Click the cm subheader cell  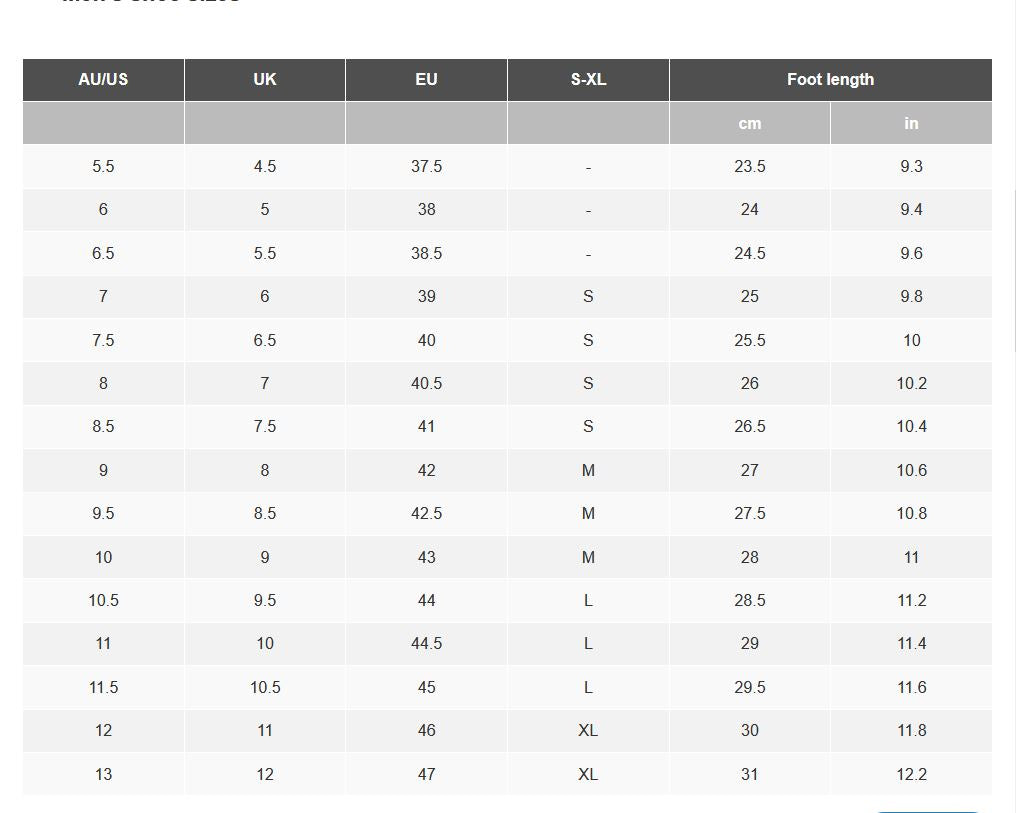click(750, 123)
